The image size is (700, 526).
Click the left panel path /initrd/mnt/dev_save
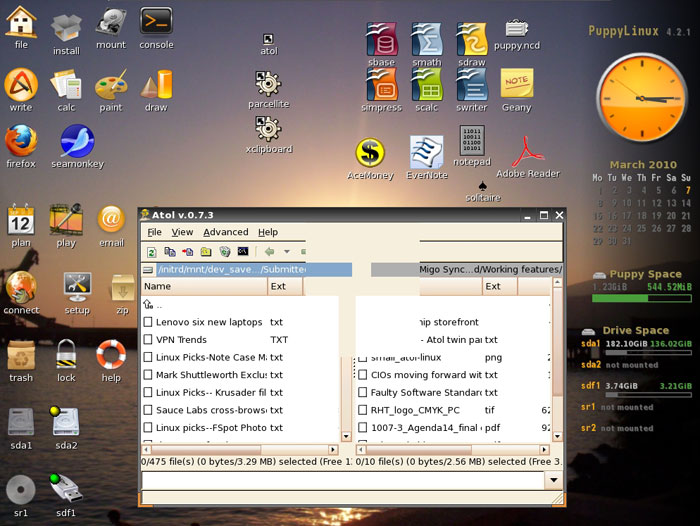click(254, 270)
